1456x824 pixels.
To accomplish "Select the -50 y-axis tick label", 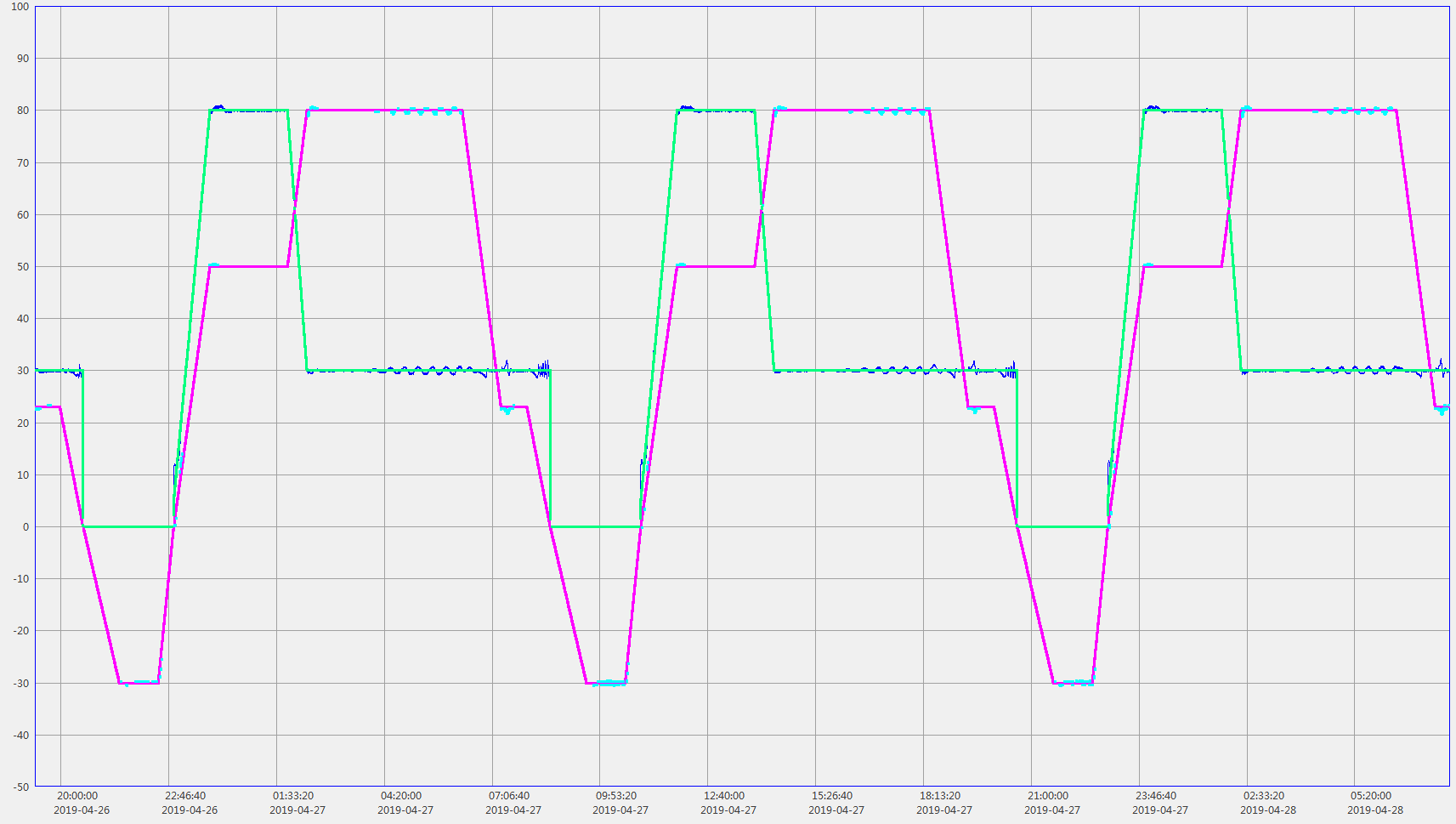I will coord(20,787).
